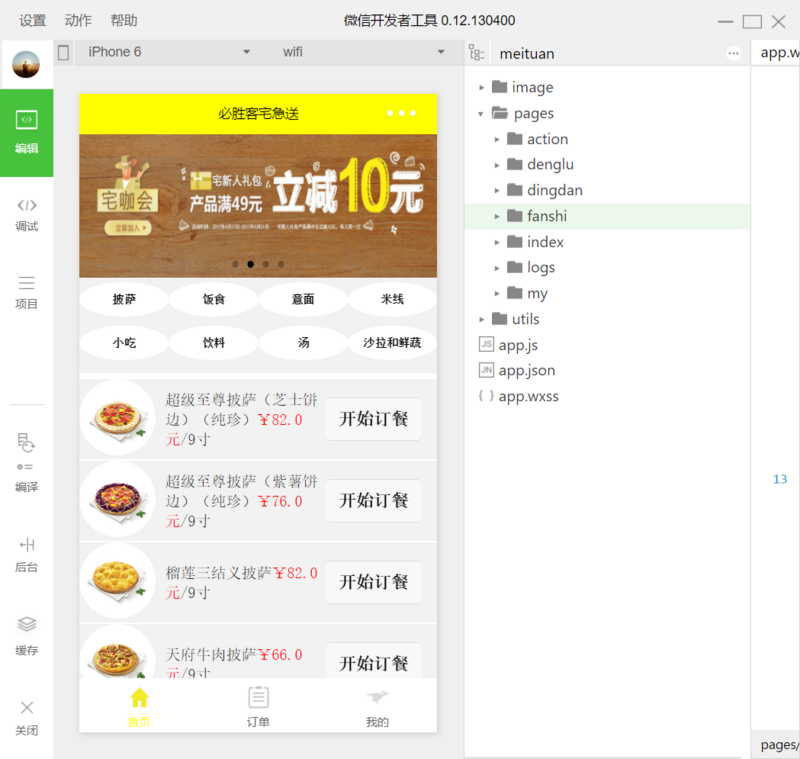Expand the my folder

tap(497, 293)
